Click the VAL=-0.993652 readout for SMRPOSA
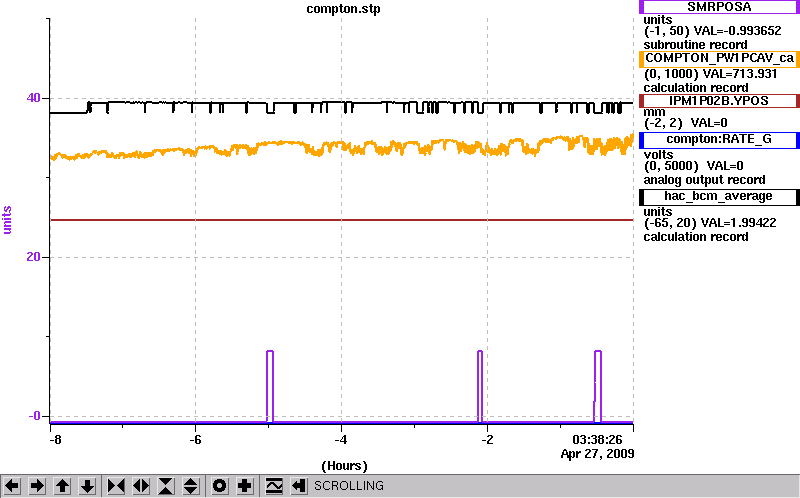This screenshot has width=800, height=498. (738, 31)
